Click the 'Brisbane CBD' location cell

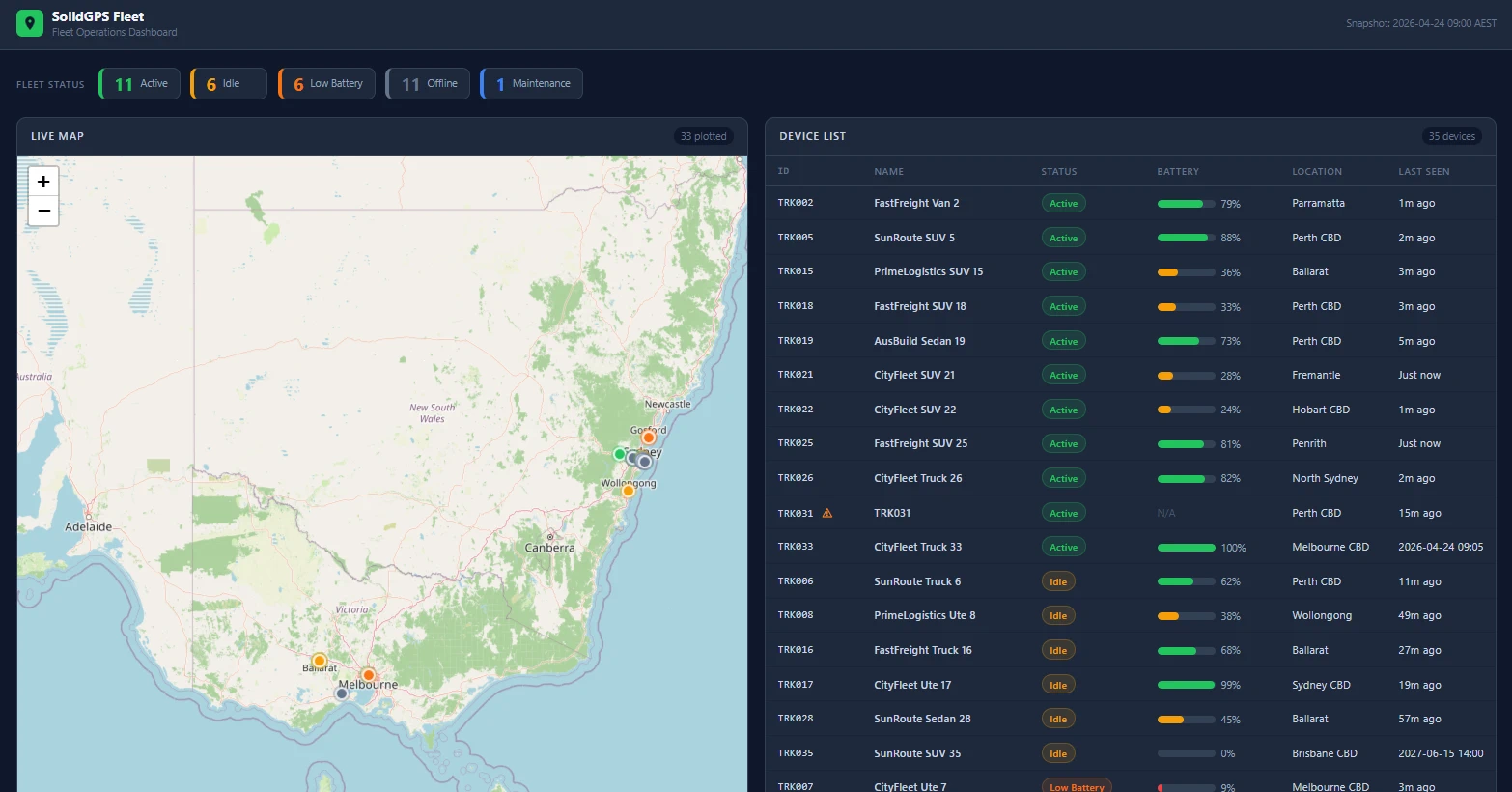pos(1325,753)
